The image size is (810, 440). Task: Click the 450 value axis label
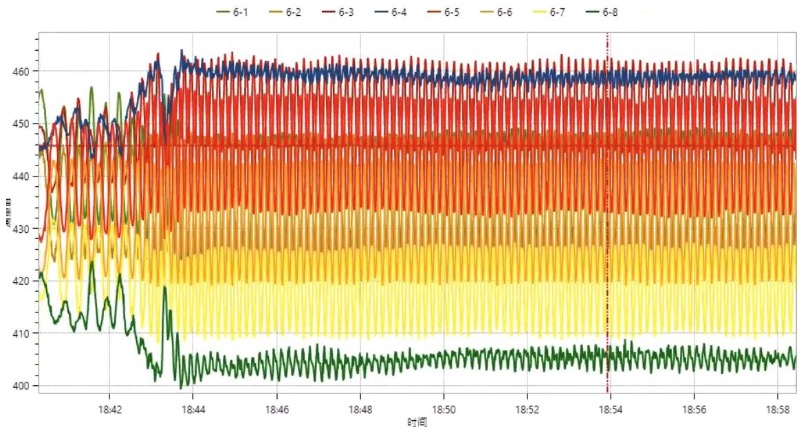[x=21, y=124]
